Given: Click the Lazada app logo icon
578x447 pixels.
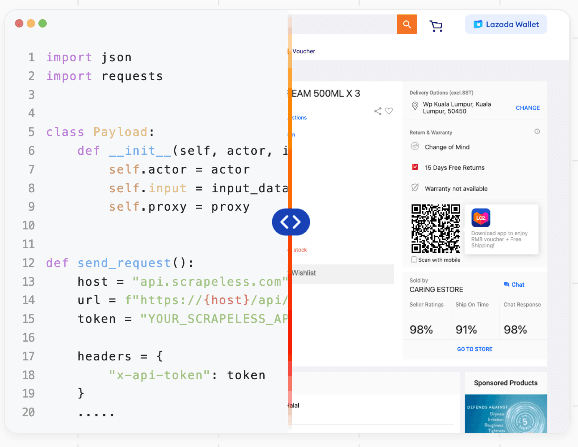Looking at the screenshot, I should point(481,218).
